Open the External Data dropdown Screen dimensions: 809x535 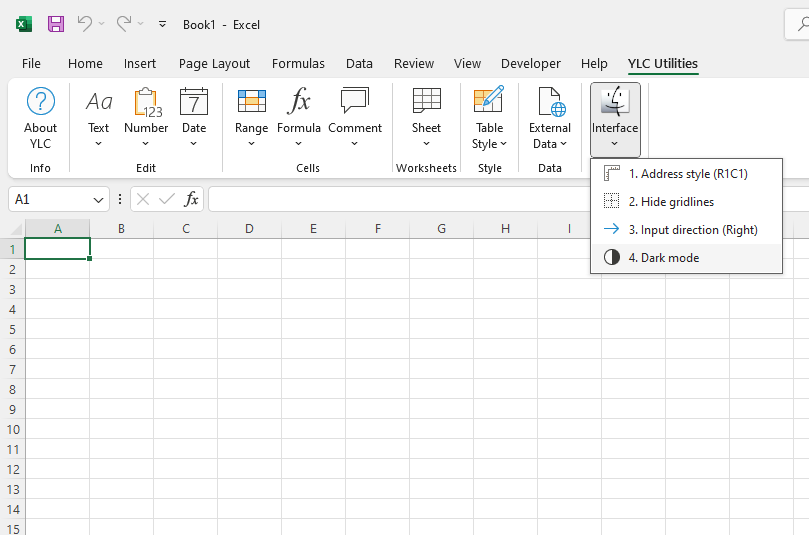point(550,136)
